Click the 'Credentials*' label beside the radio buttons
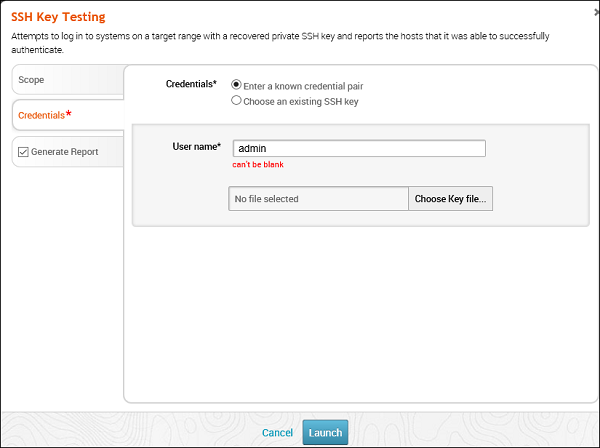This screenshot has height=448, width=600. click(191, 84)
